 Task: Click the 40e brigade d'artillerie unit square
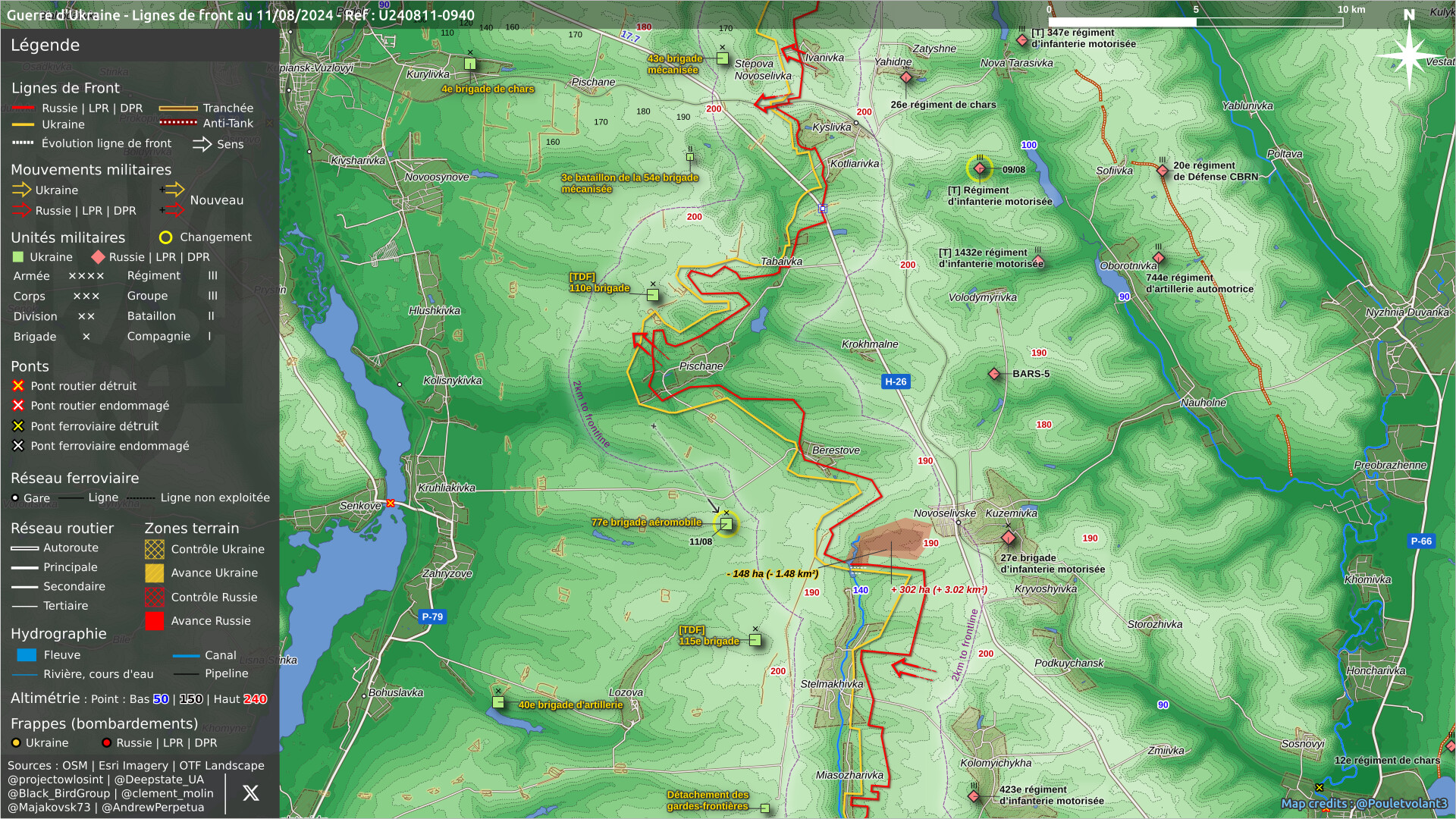coord(498,702)
